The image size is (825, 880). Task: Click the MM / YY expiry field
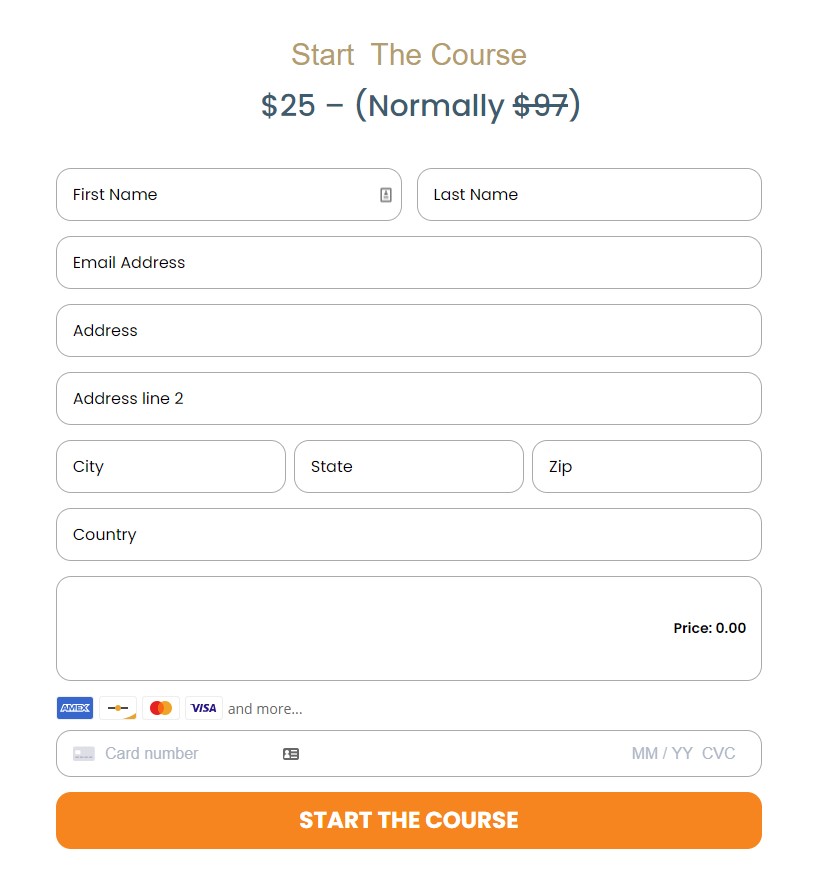click(662, 754)
